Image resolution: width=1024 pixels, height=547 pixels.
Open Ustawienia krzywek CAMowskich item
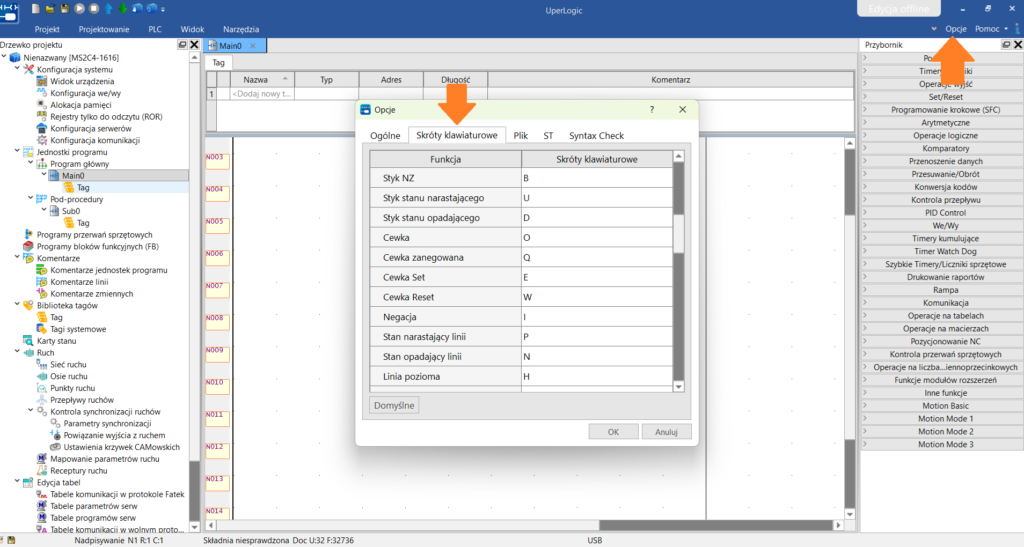point(121,447)
